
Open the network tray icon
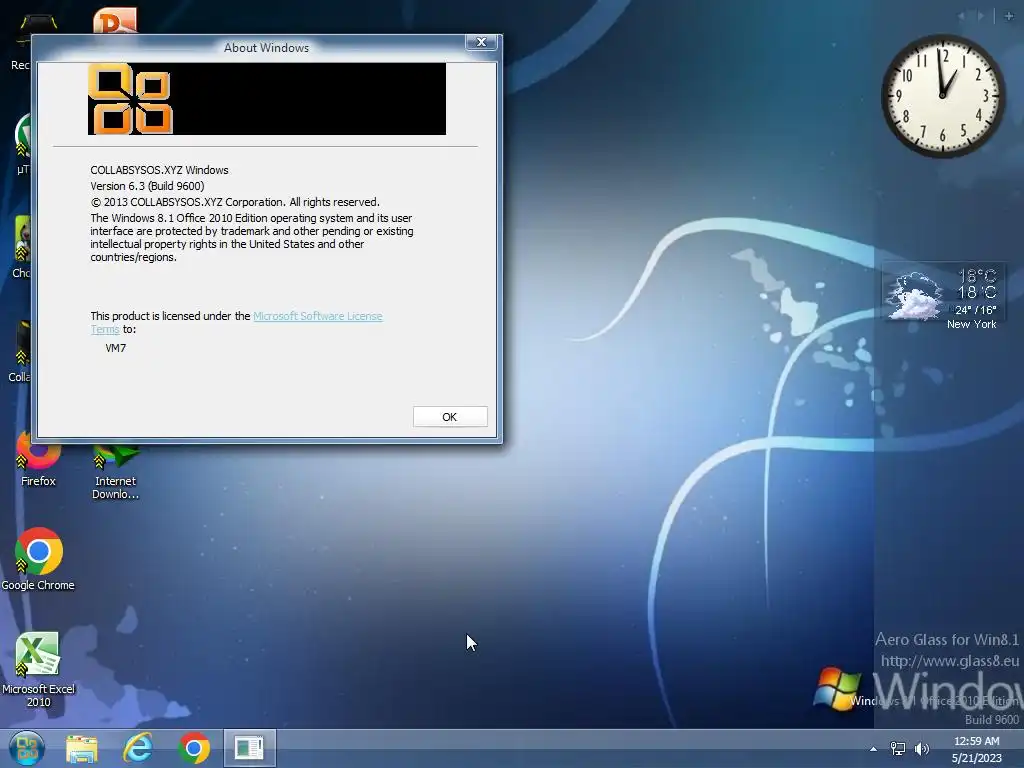(x=898, y=749)
